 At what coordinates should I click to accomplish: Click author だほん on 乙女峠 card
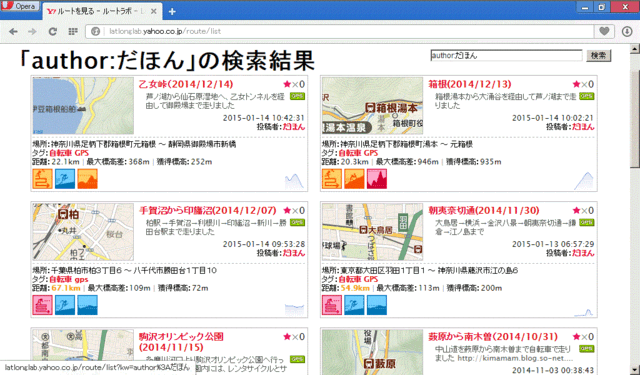point(294,127)
